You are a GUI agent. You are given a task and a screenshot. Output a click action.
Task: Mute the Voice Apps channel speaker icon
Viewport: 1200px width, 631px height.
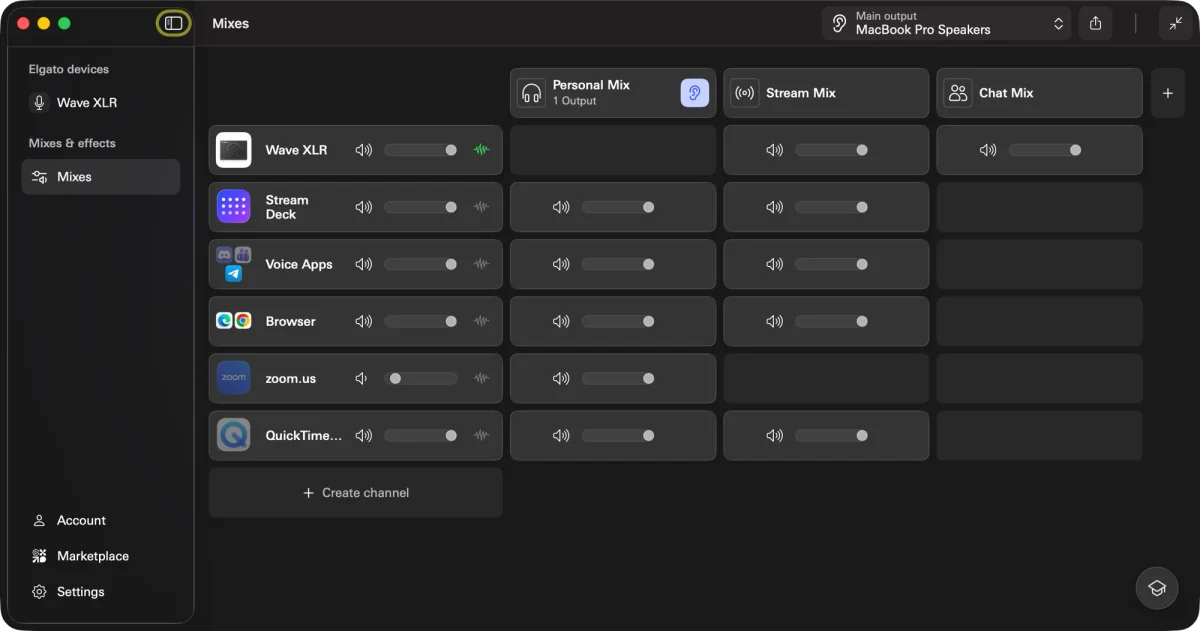tap(363, 264)
